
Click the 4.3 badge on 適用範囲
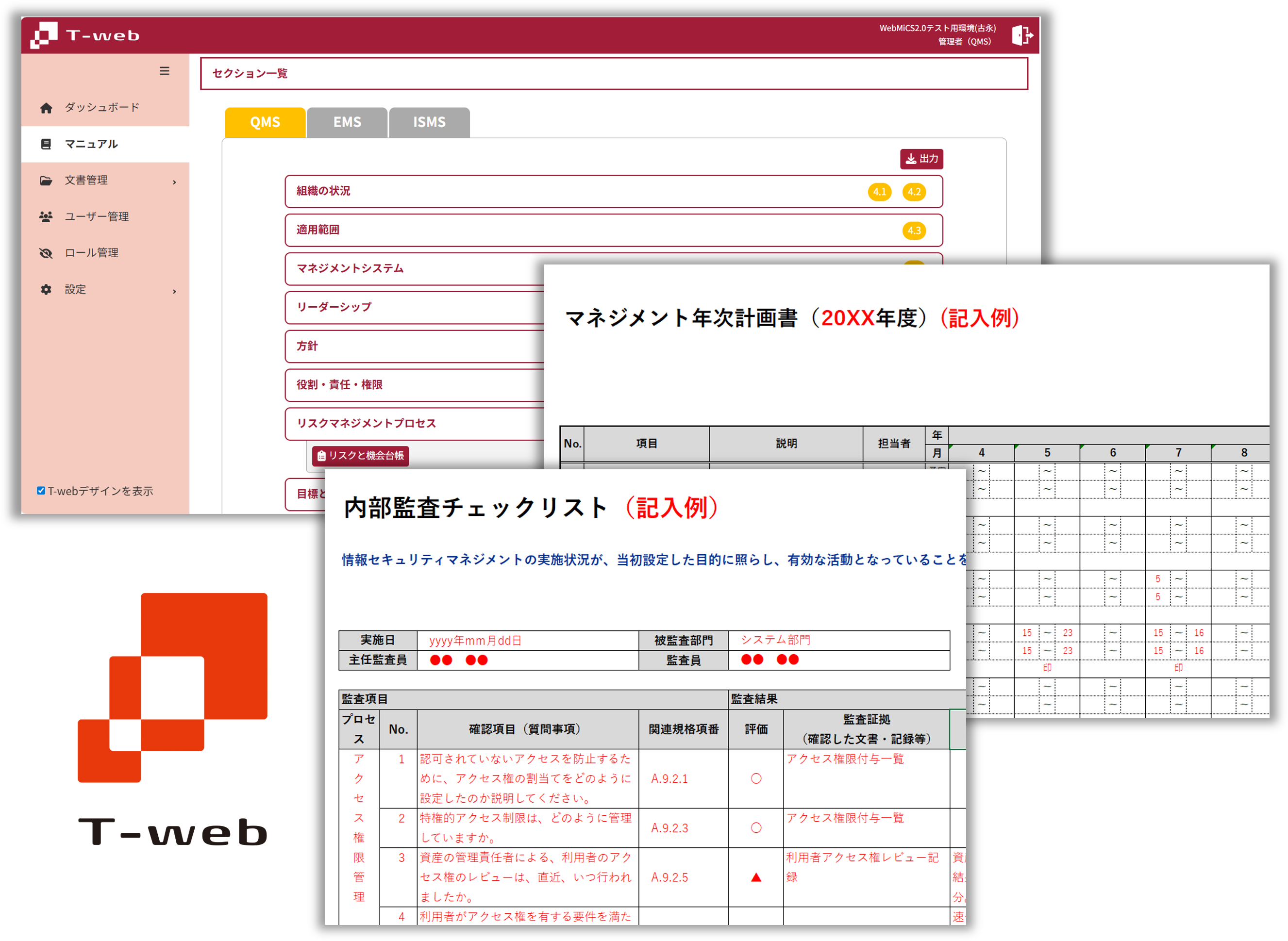[914, 231]
